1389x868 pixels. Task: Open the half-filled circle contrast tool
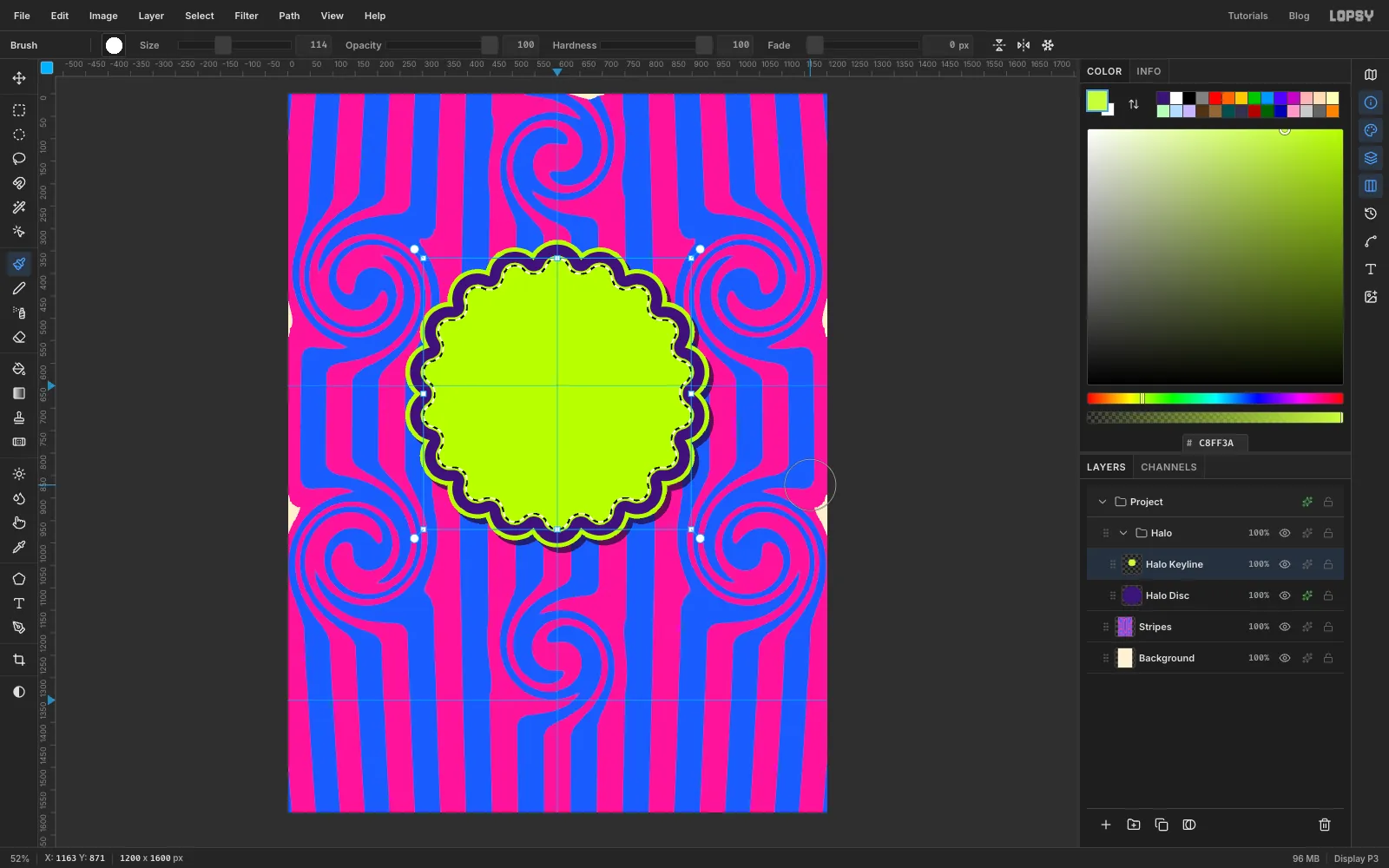pos(19,692)
